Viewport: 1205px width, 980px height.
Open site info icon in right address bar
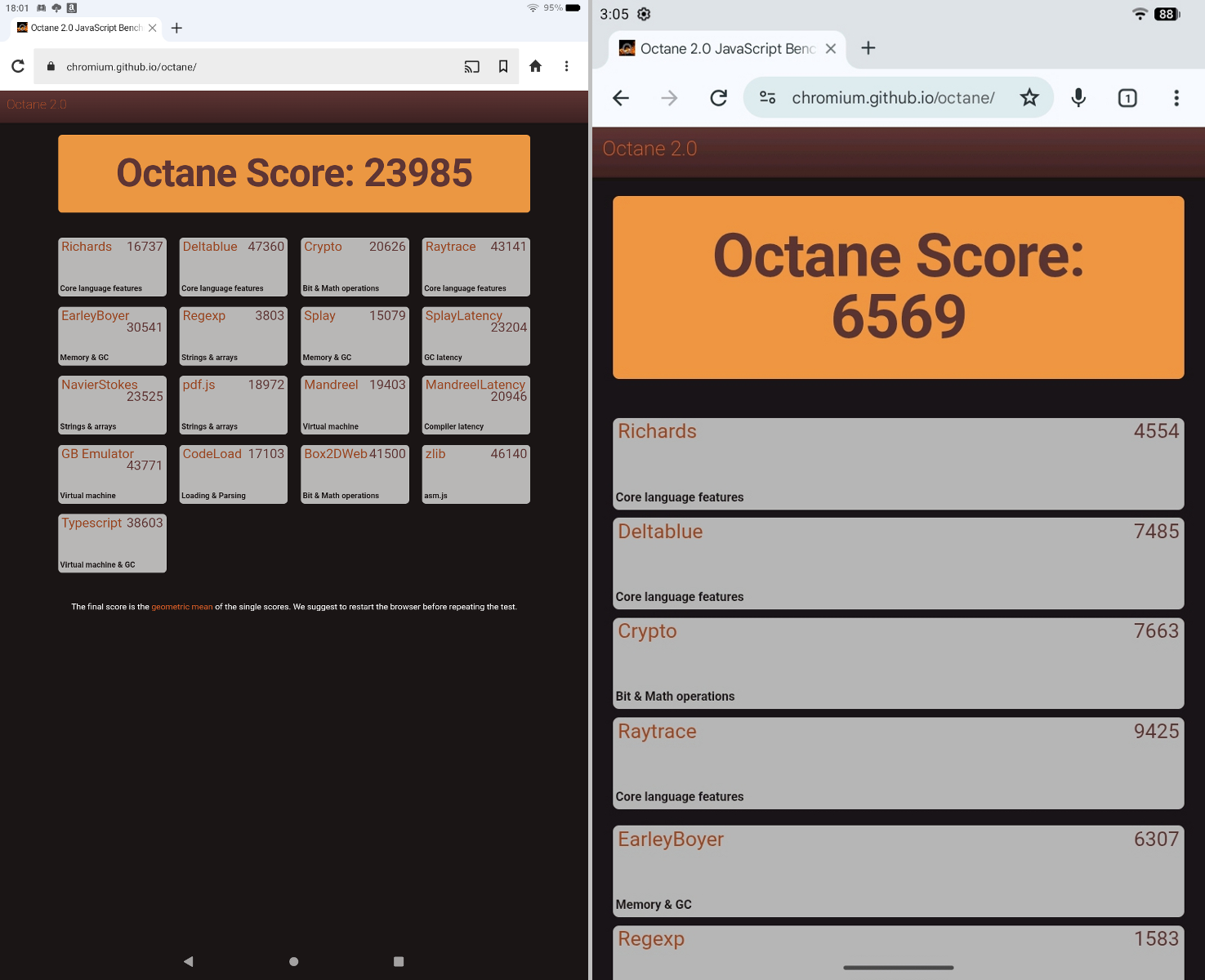tap(767, 98)
